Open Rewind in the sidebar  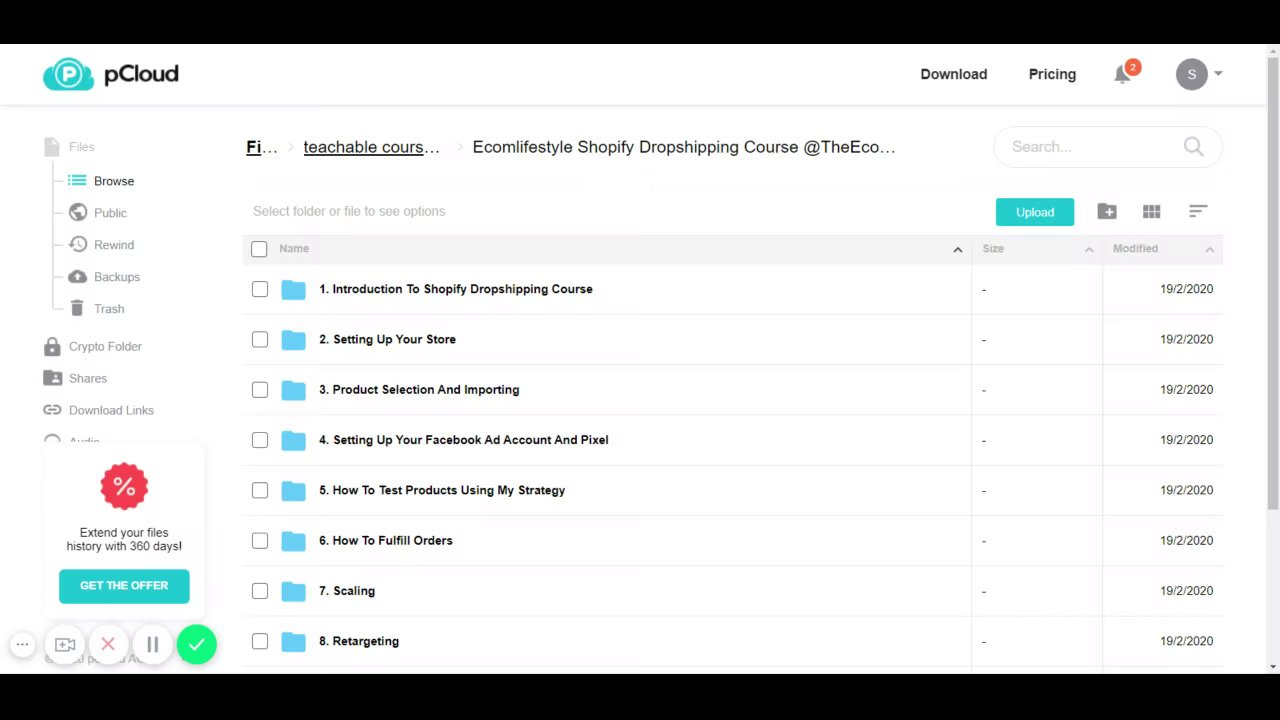click(114, 245)
